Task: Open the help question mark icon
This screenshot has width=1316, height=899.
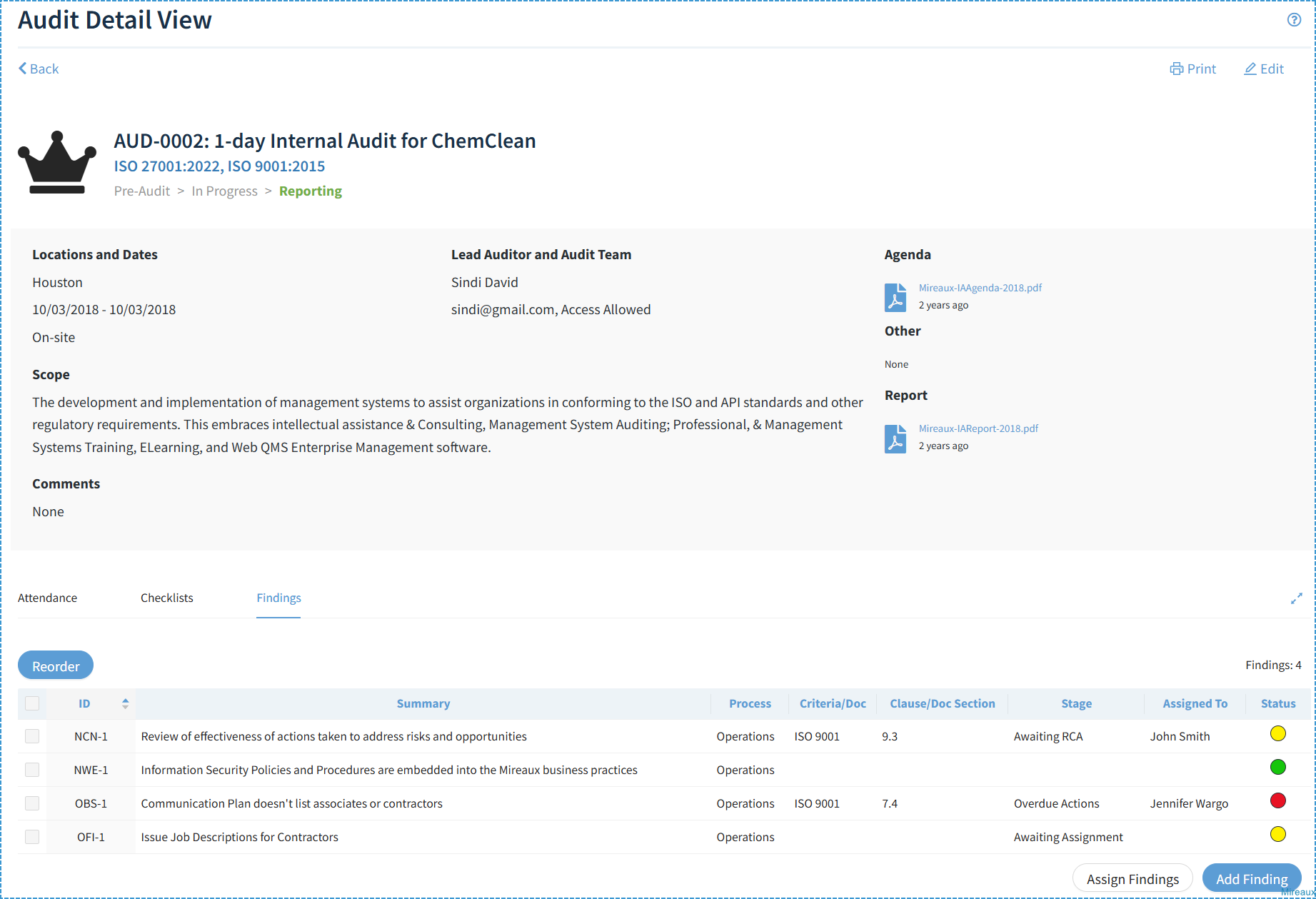Action: pyautogui.click(x=1294, y=20)
